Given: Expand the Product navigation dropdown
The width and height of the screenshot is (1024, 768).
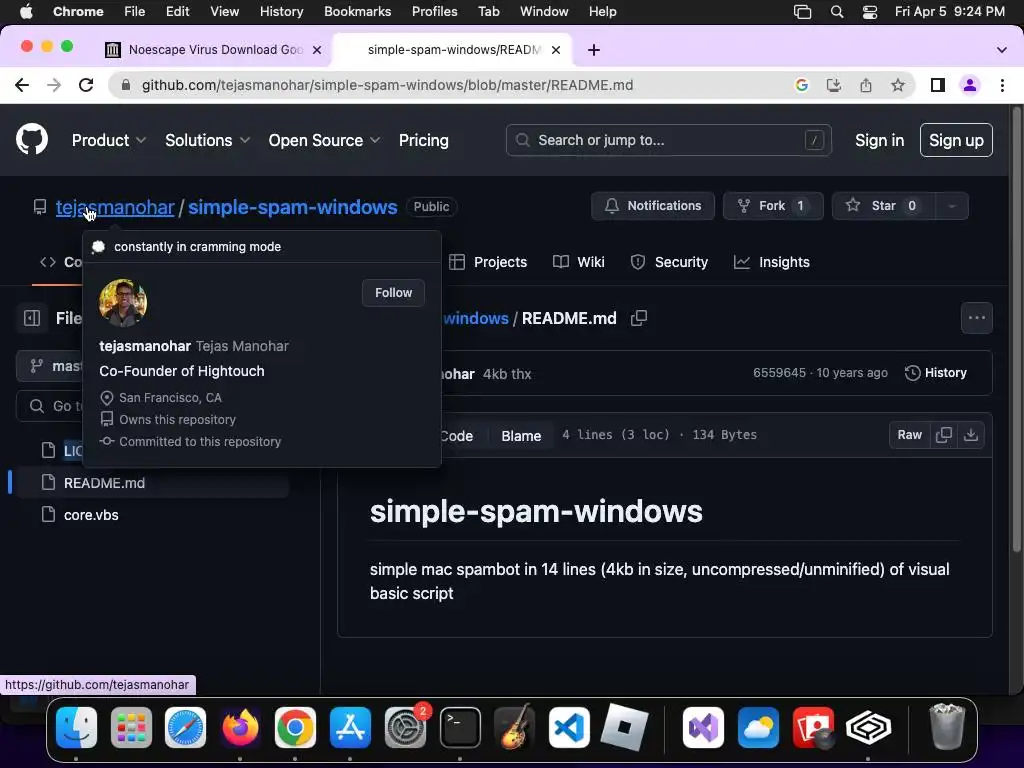Looking at the screenshot, I should [108, 140].
